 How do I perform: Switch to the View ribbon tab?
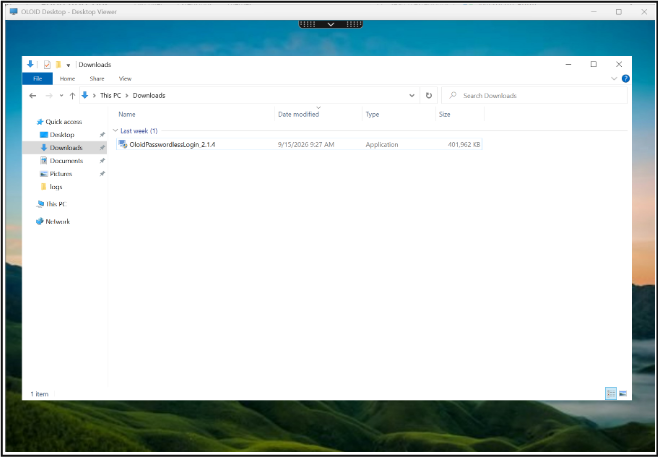125,78
